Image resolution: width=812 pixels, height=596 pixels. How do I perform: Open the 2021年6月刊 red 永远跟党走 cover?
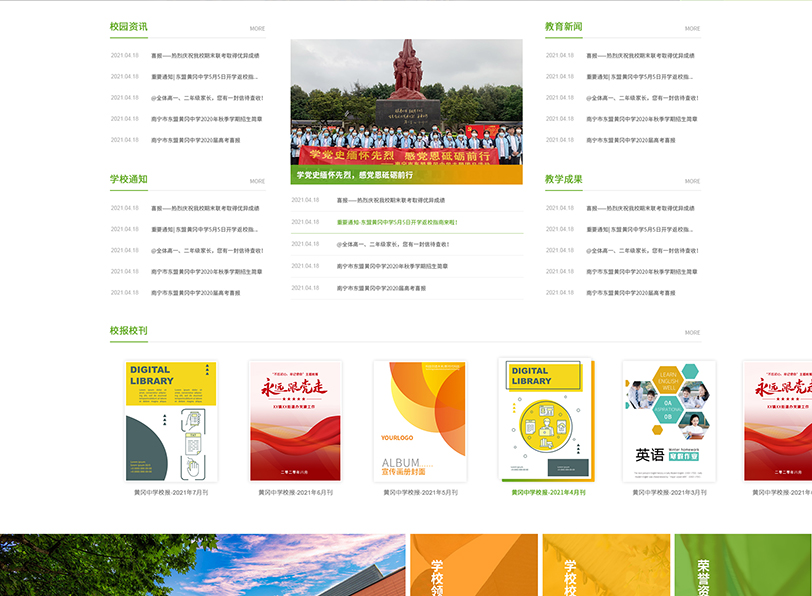(296, 421)
